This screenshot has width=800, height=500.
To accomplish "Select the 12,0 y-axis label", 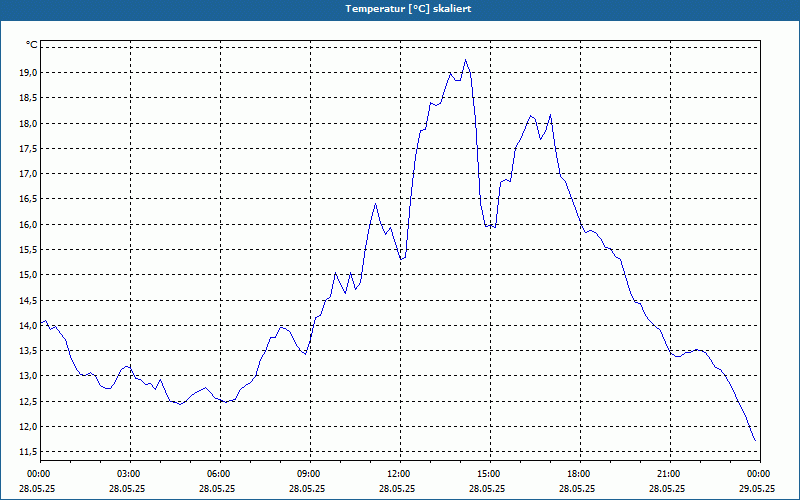I will pyautogui.click(x=29, y=427).
